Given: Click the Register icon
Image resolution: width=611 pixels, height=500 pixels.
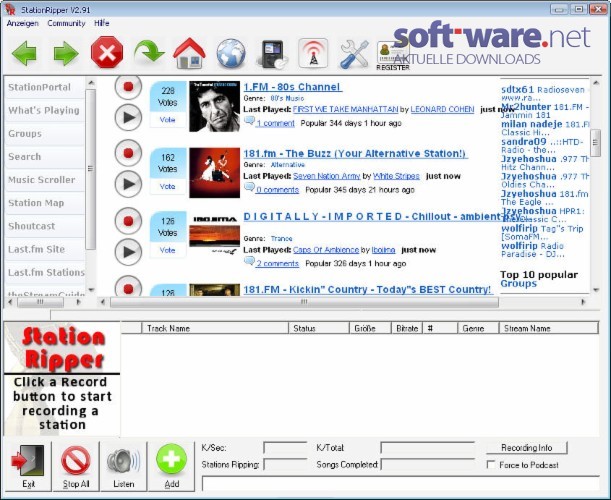Looking at the screenshot, I should (393, 56).
